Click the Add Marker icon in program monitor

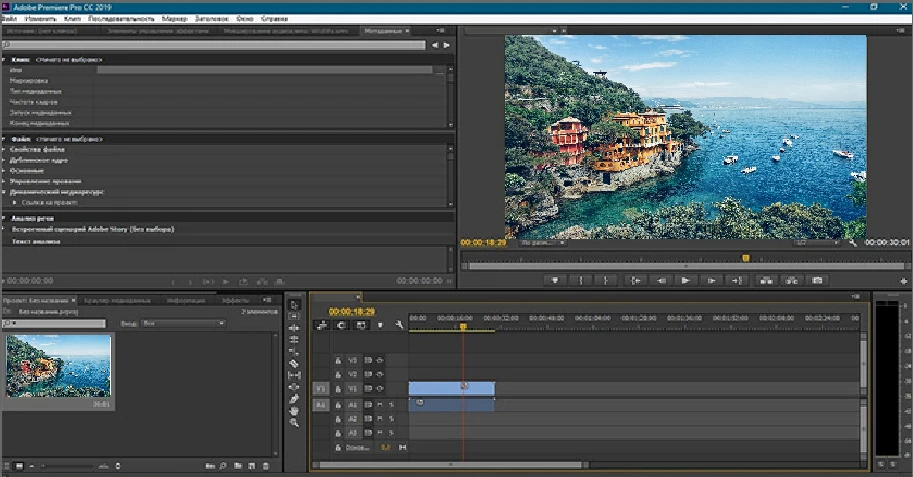point(555,281)
